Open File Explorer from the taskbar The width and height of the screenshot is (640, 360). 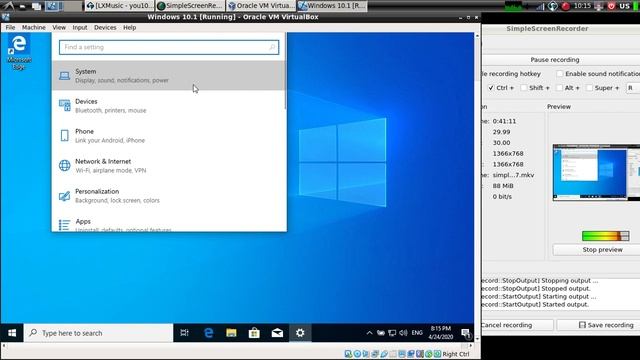[x=231, y=333]
